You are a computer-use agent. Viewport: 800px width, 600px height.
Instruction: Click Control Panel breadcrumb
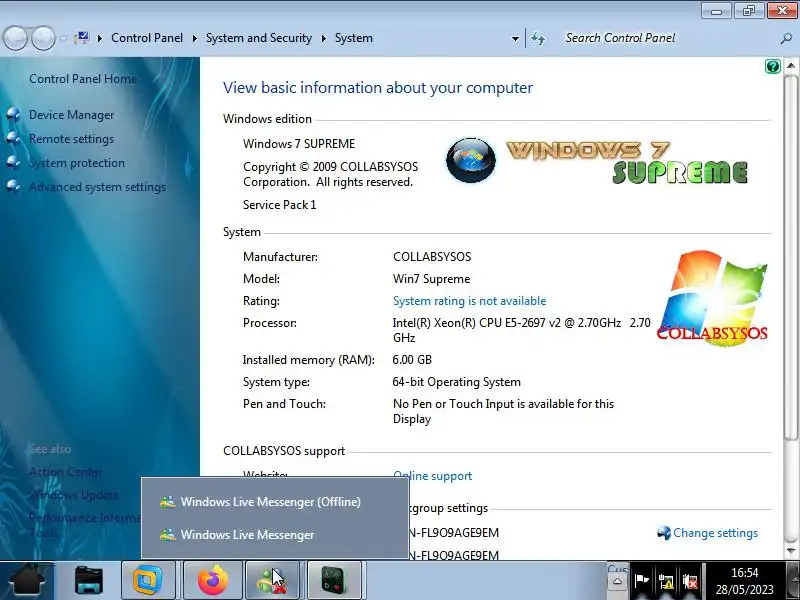click(147, 38)
